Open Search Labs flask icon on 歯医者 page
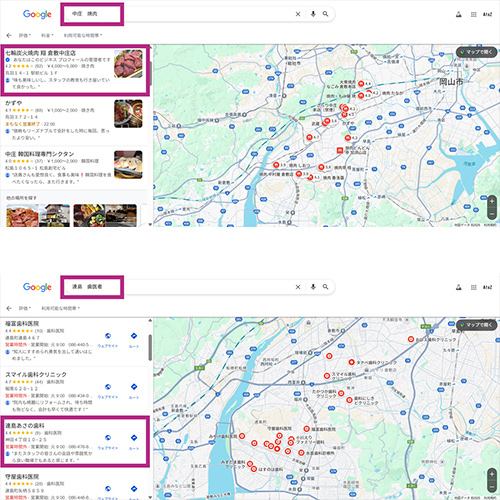 coord(459,287)
